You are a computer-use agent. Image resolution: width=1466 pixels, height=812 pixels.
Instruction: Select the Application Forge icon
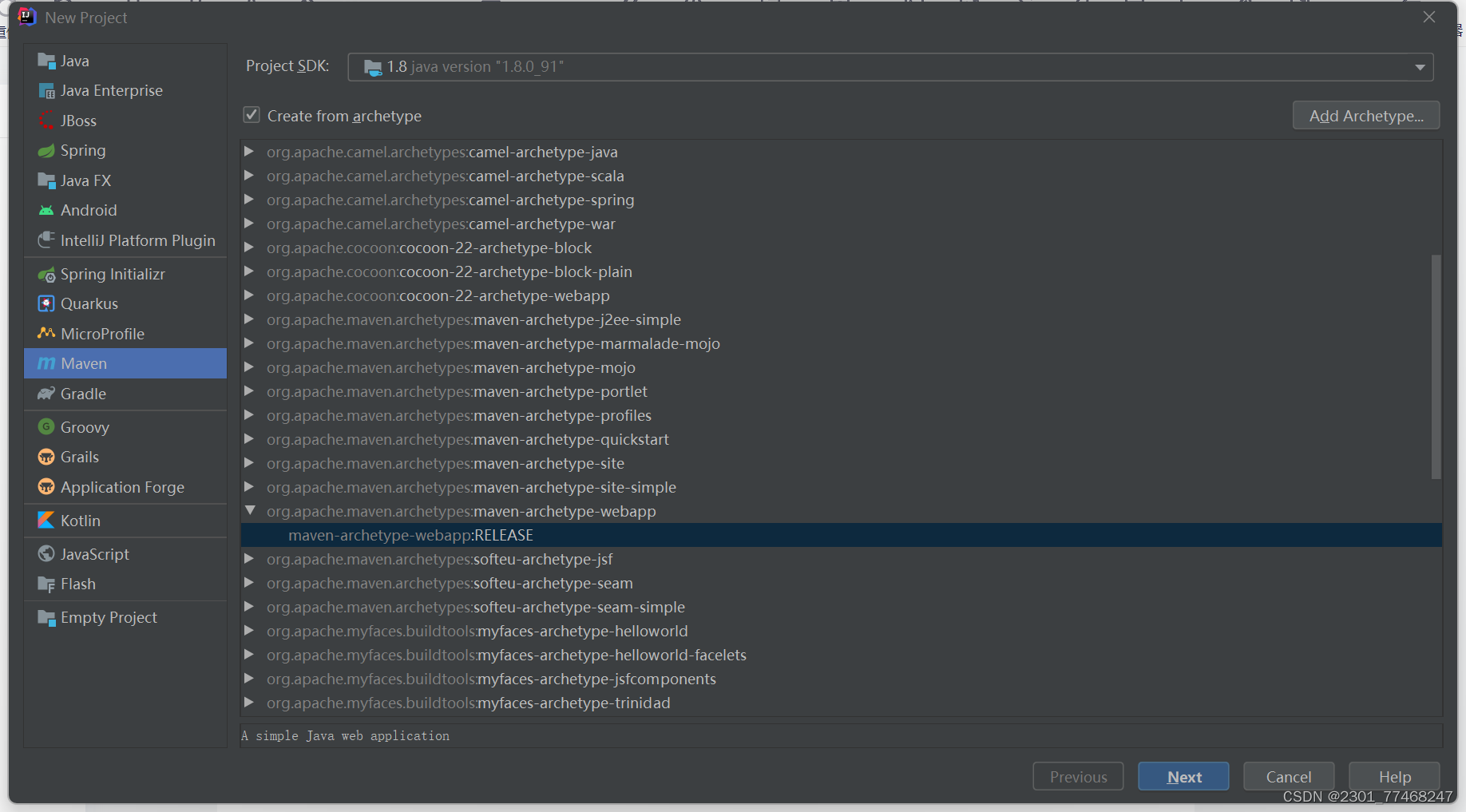point(46,487)
